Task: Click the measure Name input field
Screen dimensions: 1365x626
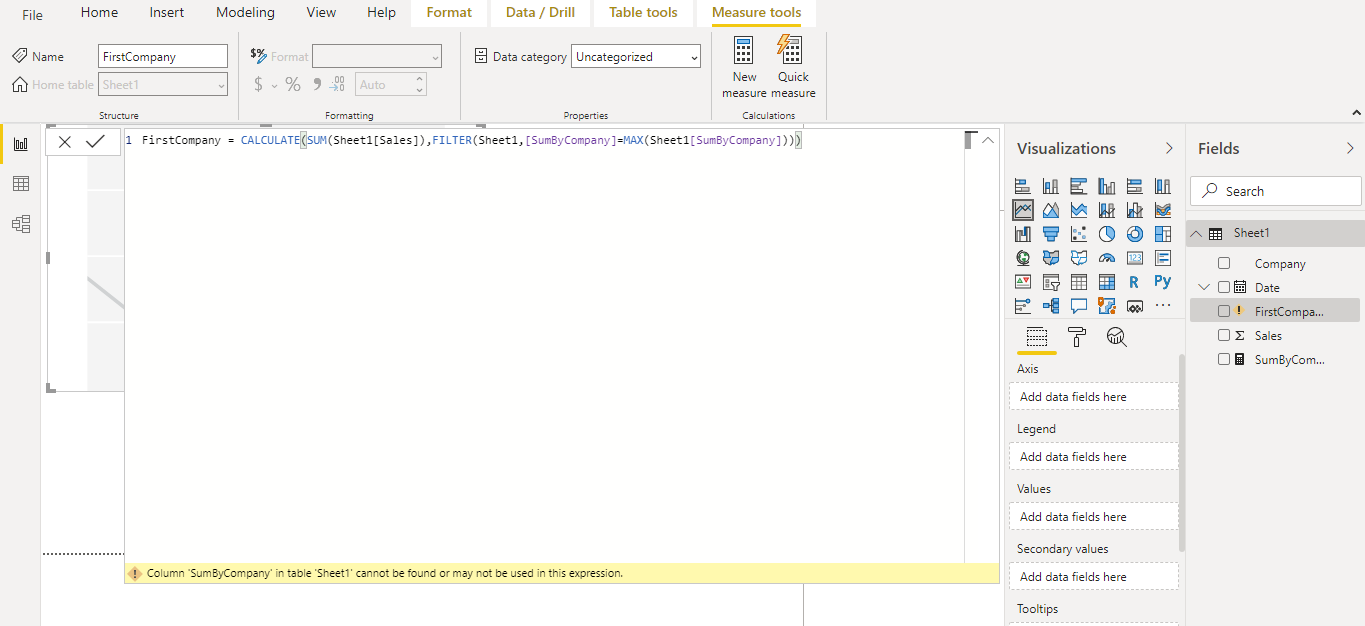Action: [x=163, y=57]
